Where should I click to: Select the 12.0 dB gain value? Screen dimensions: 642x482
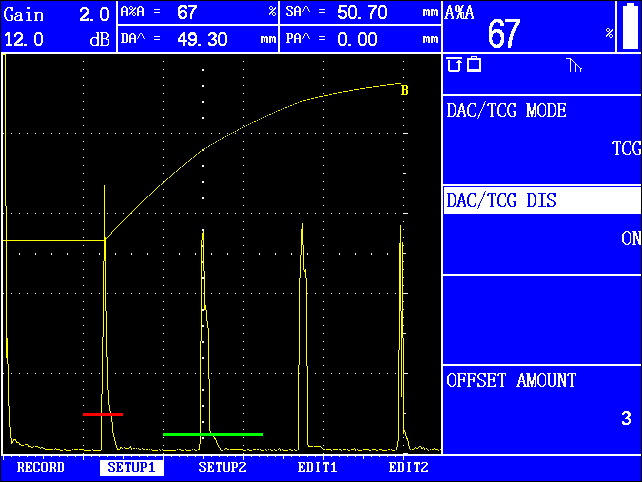pyautogui.click(x=58, y=40)
